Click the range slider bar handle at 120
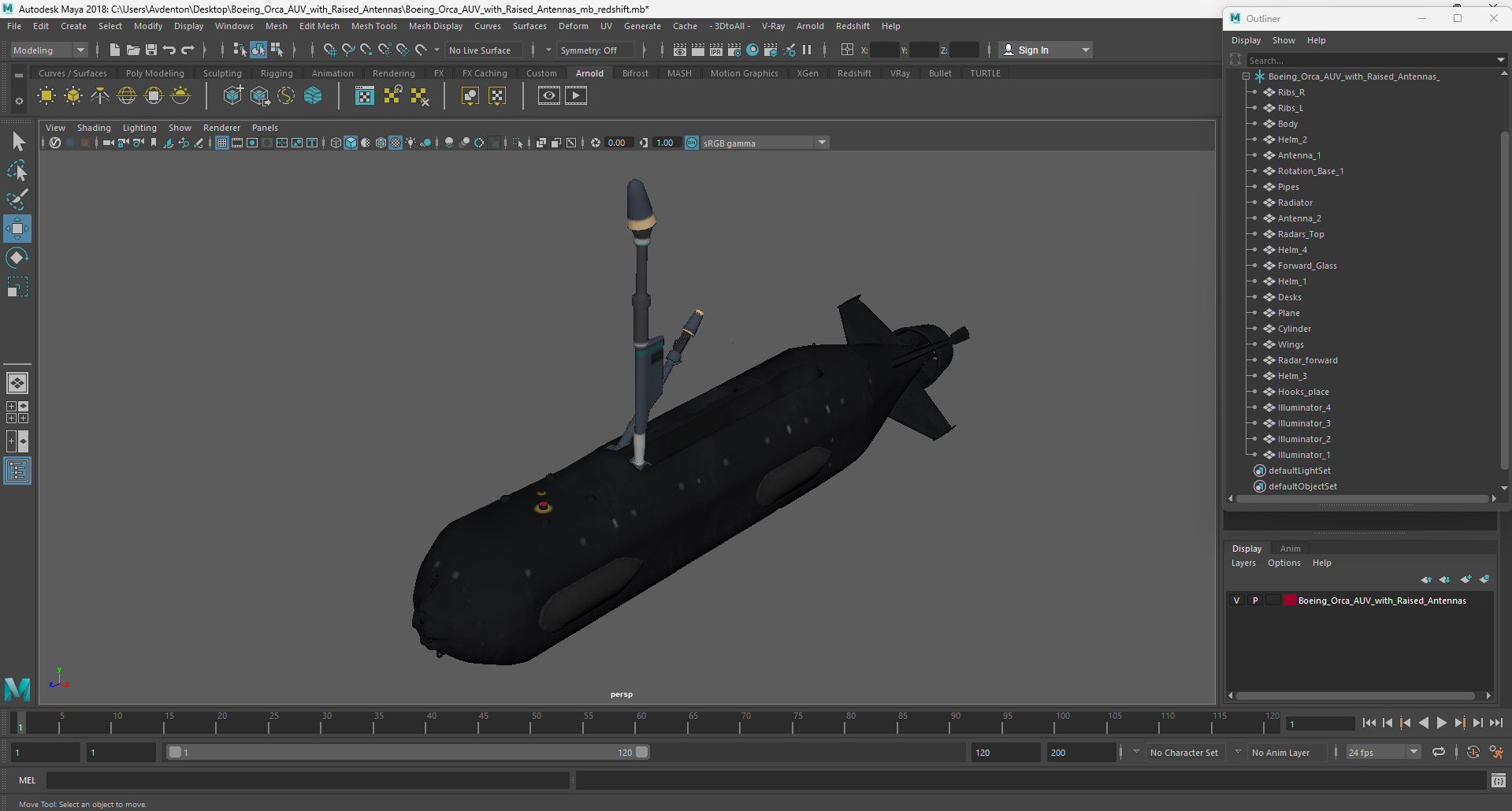1512x811 pixels. pos(642,752)
